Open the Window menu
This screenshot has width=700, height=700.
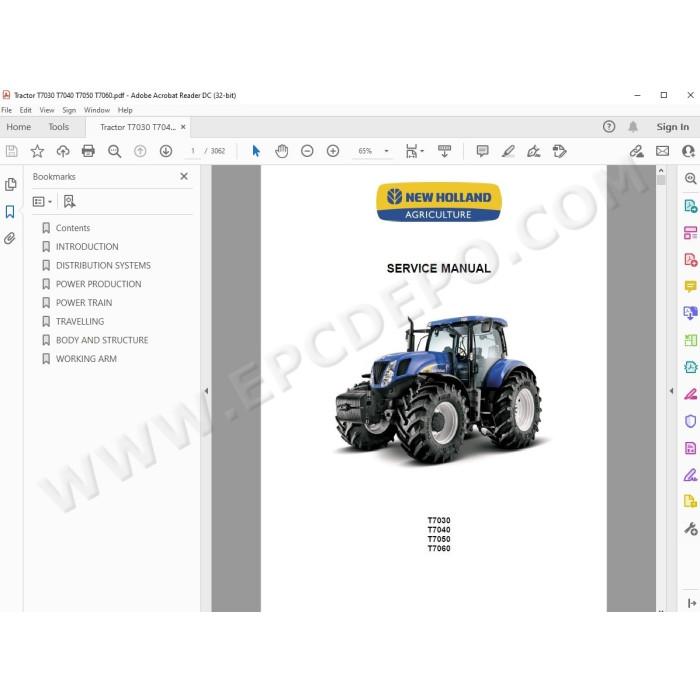pos(97,110)
